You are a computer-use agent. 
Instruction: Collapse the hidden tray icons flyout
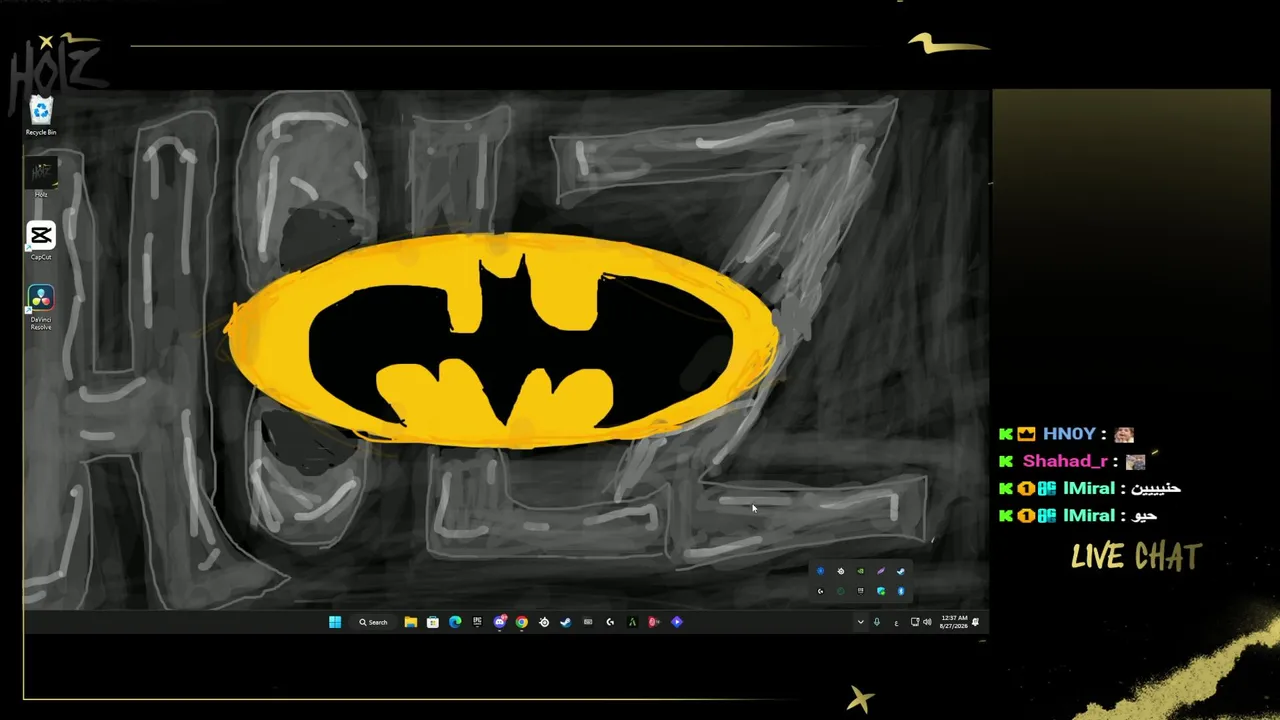pos(860,622)
